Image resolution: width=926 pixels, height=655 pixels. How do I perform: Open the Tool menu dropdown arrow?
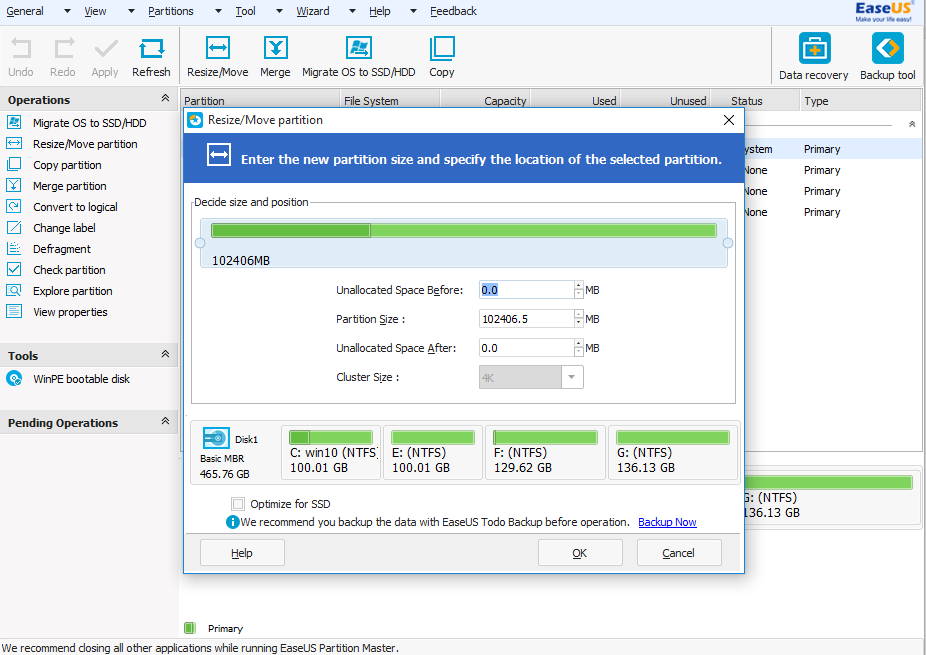(x=279, y=11)
